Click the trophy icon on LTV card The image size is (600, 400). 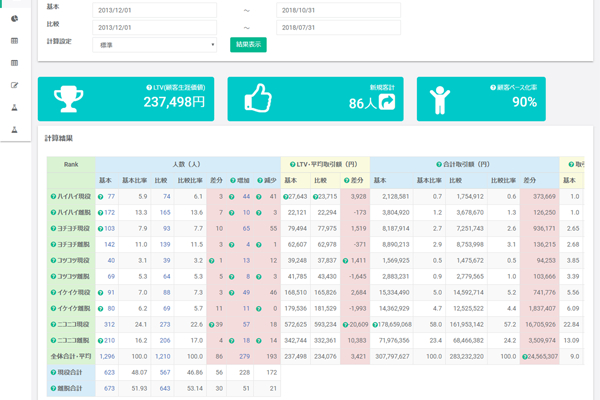[66, 98]
